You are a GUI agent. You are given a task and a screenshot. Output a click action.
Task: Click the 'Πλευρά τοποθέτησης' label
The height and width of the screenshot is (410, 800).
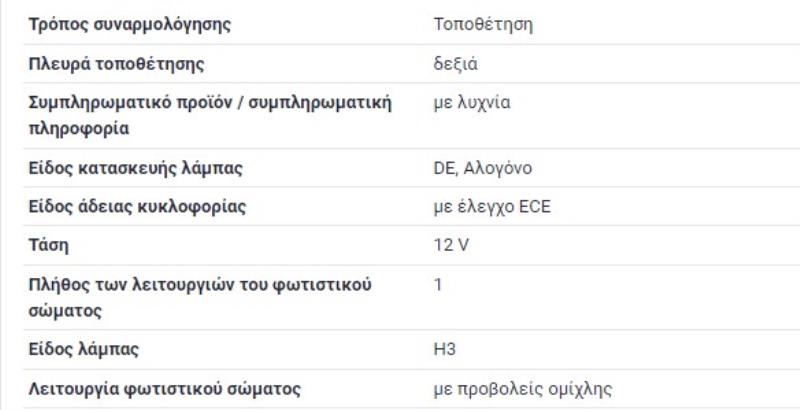pos(116,65)
